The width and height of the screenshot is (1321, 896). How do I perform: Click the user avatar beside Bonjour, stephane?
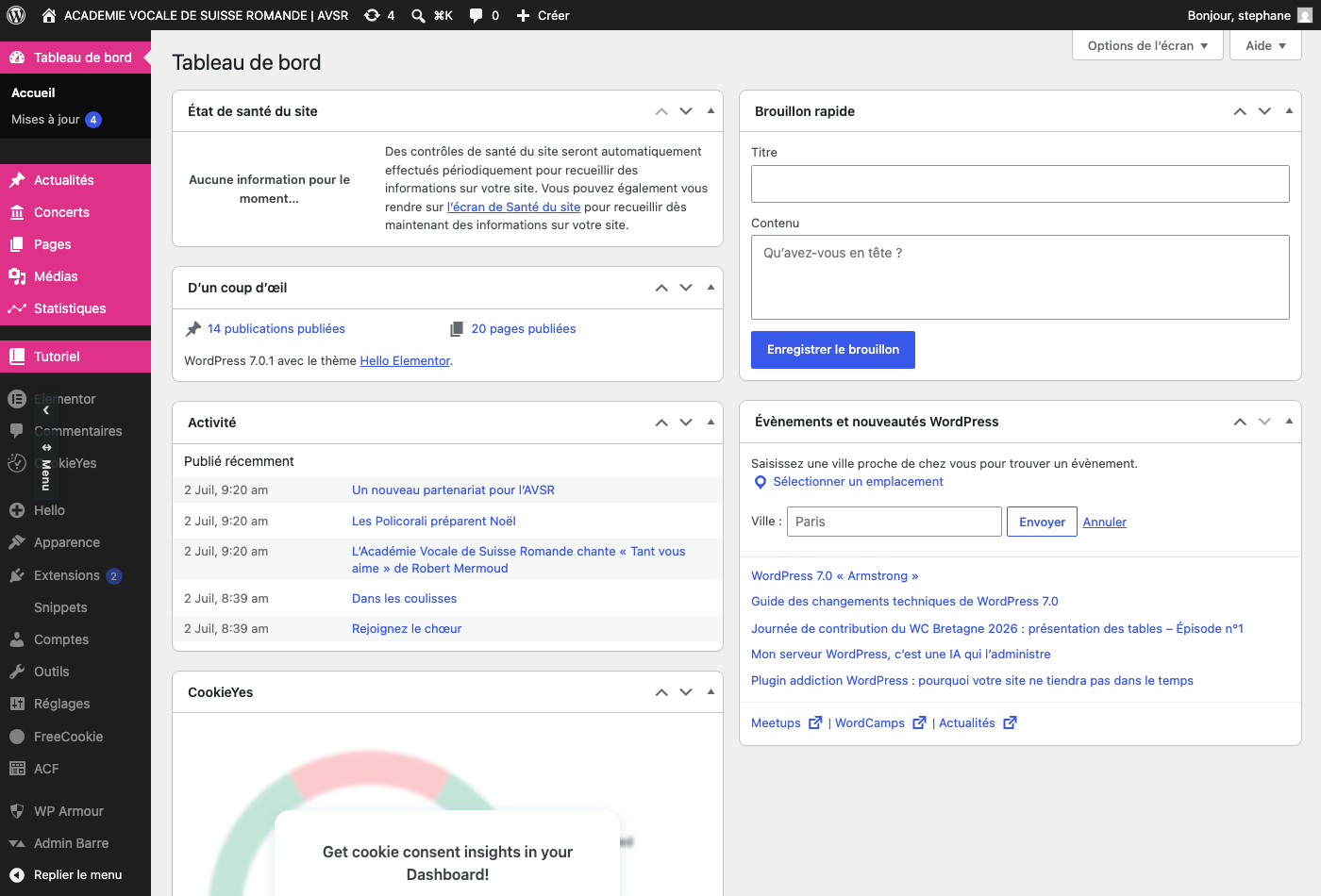pos(1305,15)
